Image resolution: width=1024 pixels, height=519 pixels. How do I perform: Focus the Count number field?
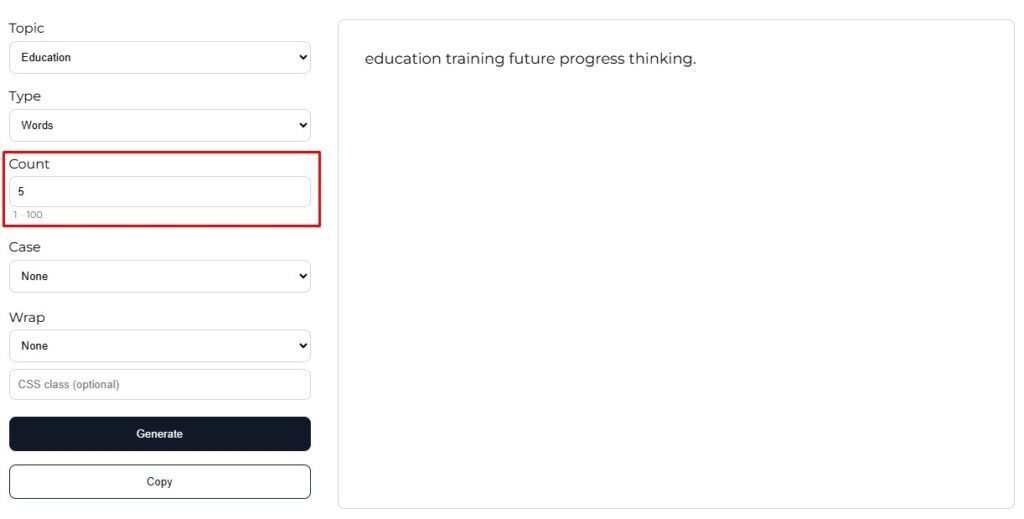point(160,191)
